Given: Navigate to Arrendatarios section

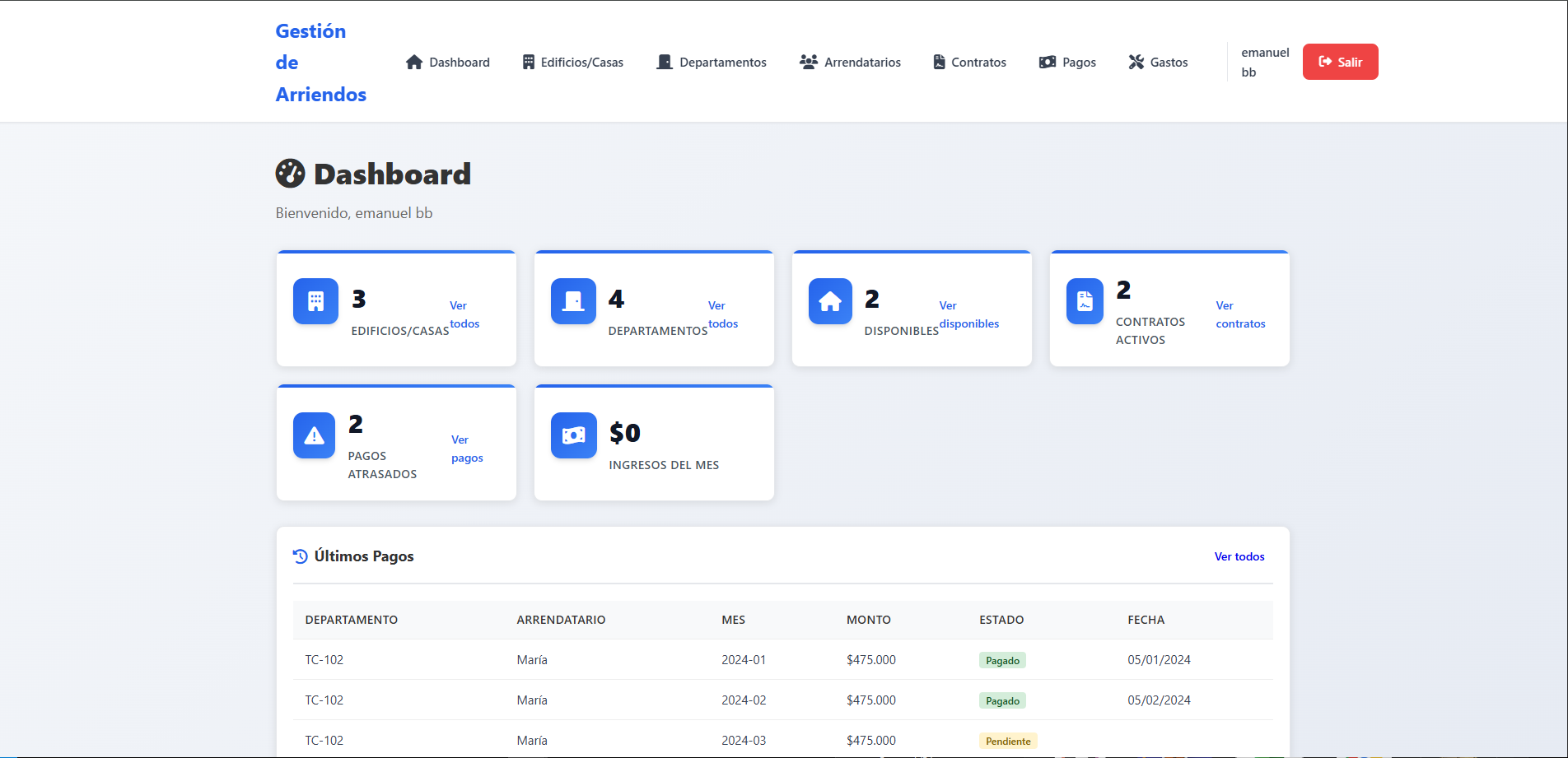Looking at the screenshot, I should tap(850, 62).
